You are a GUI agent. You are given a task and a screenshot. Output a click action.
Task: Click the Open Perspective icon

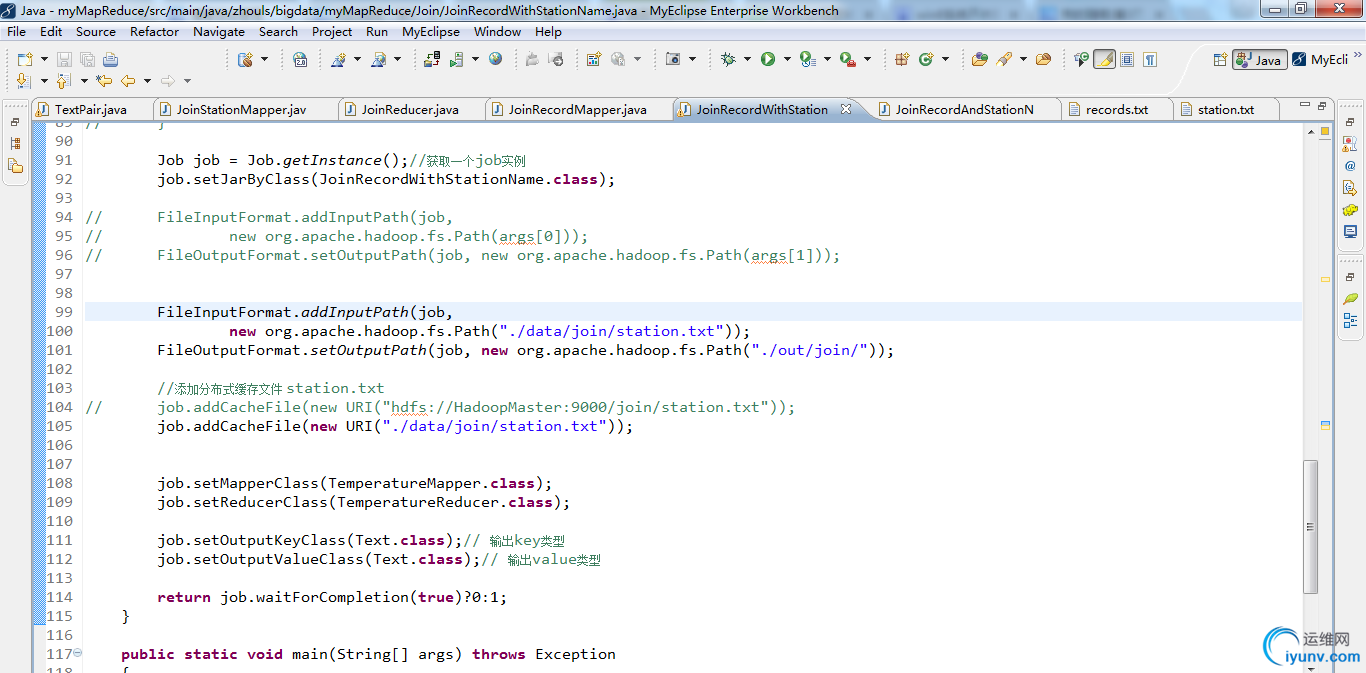pos(1220,59)
